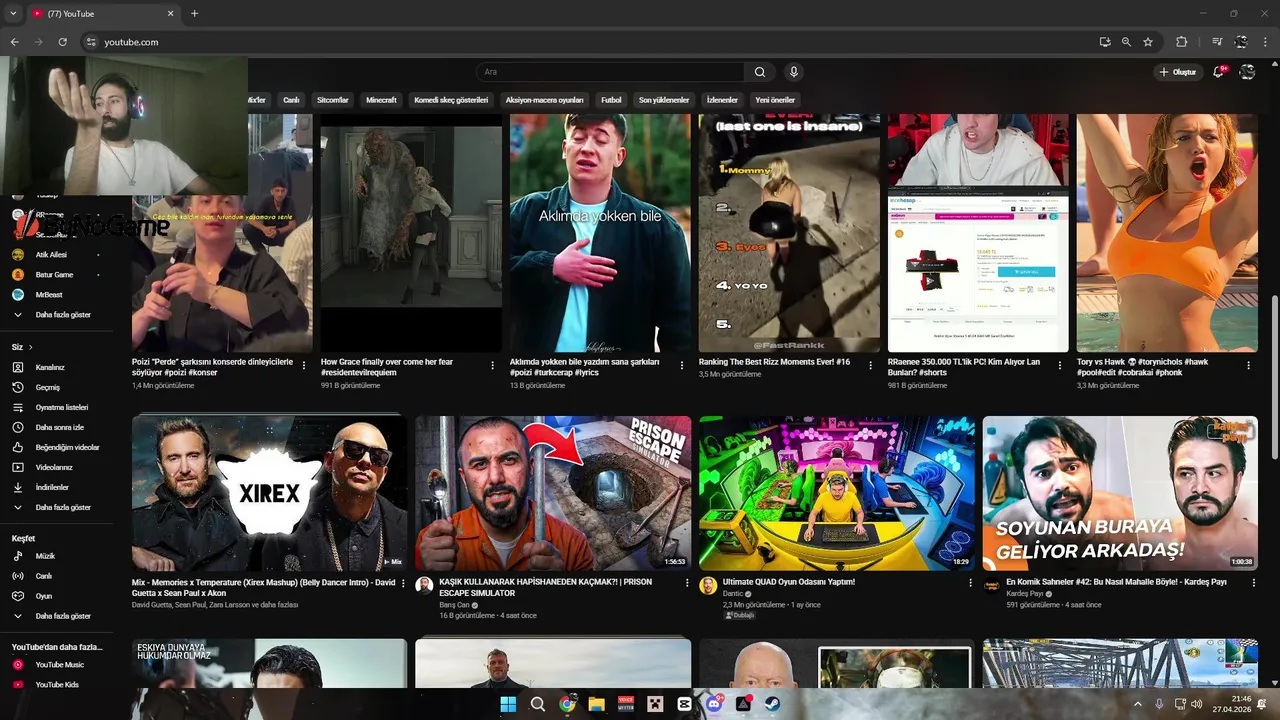Open options menu for Poizi Perde short
1280x720 pixels.
click(304, 366)
